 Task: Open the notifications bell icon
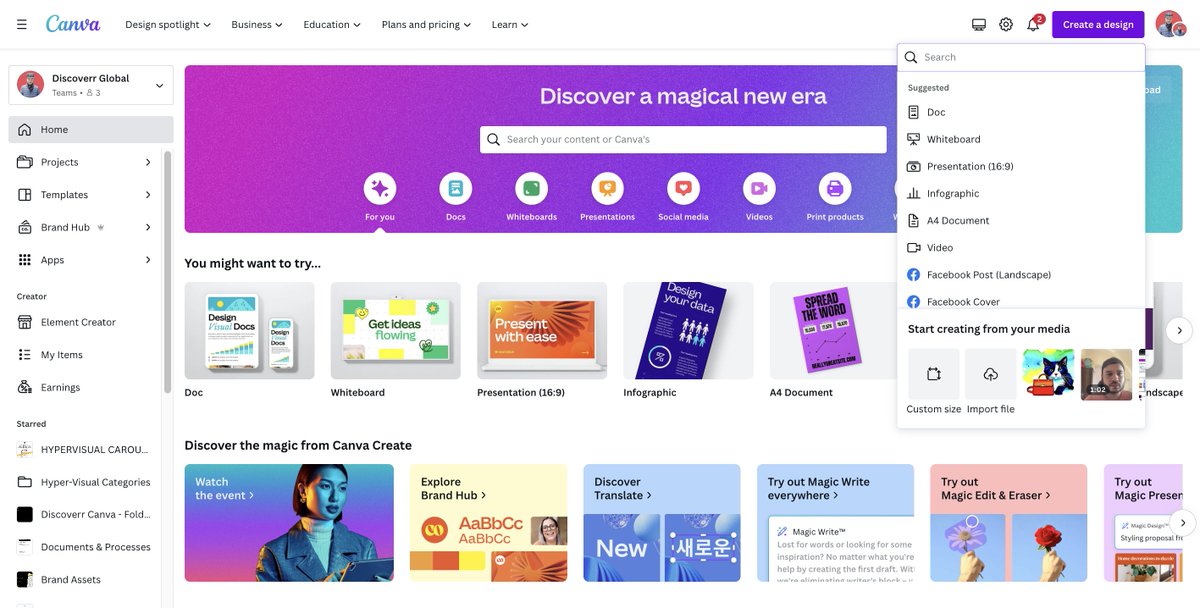coord(1034,24)
